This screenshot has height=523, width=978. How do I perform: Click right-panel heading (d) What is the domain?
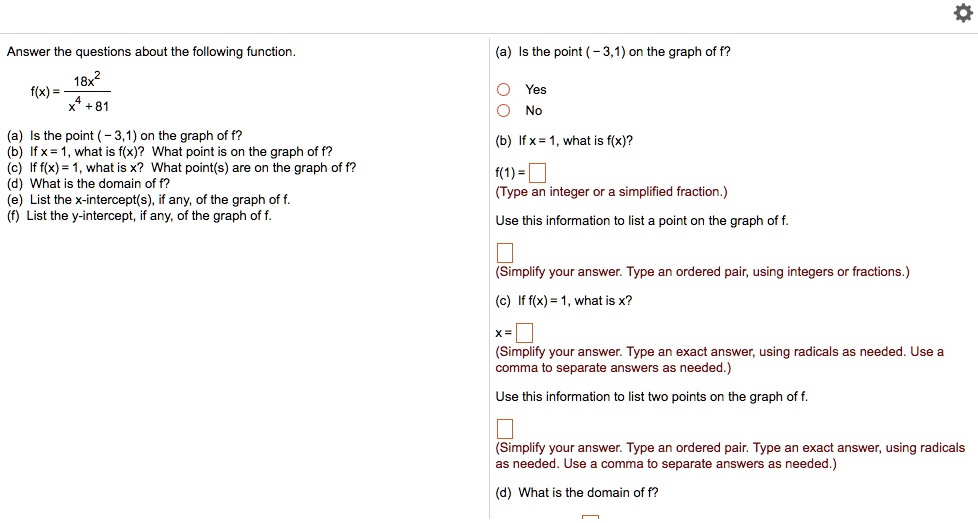pyautogui.click(x=576, y=493)
